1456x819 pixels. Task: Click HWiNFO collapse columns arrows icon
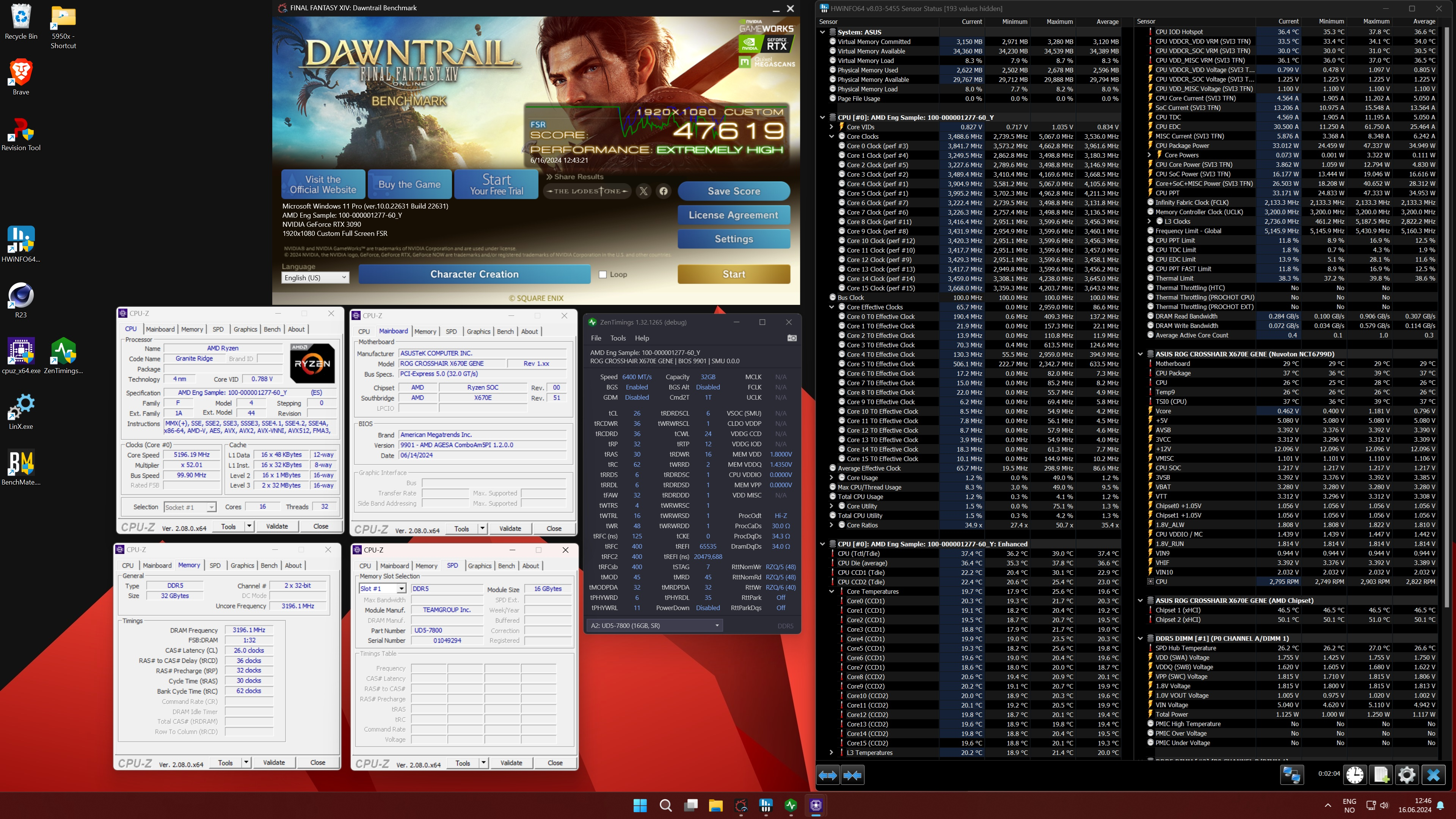(852, 775)
